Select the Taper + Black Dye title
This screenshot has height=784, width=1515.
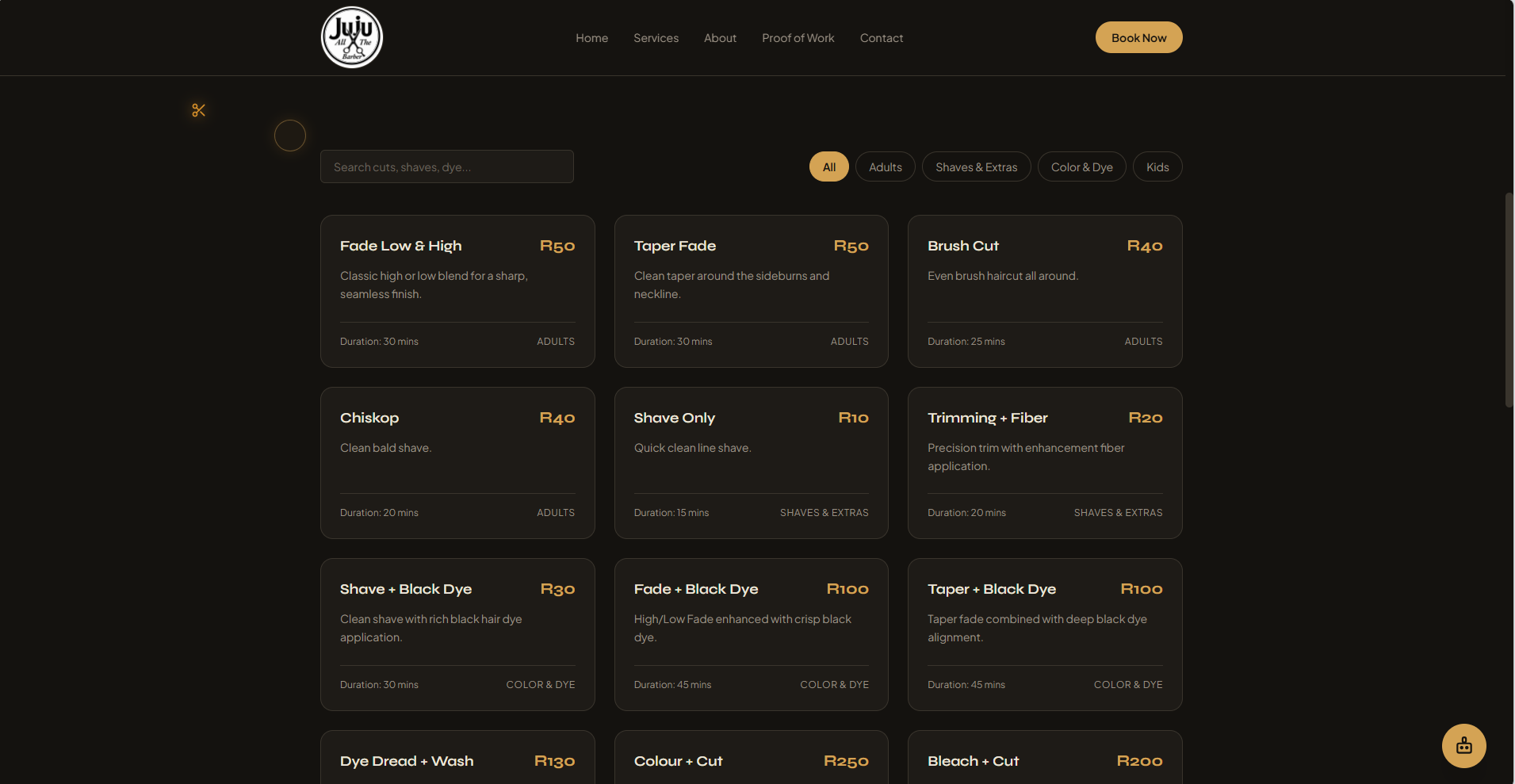[x=992, y=589]
